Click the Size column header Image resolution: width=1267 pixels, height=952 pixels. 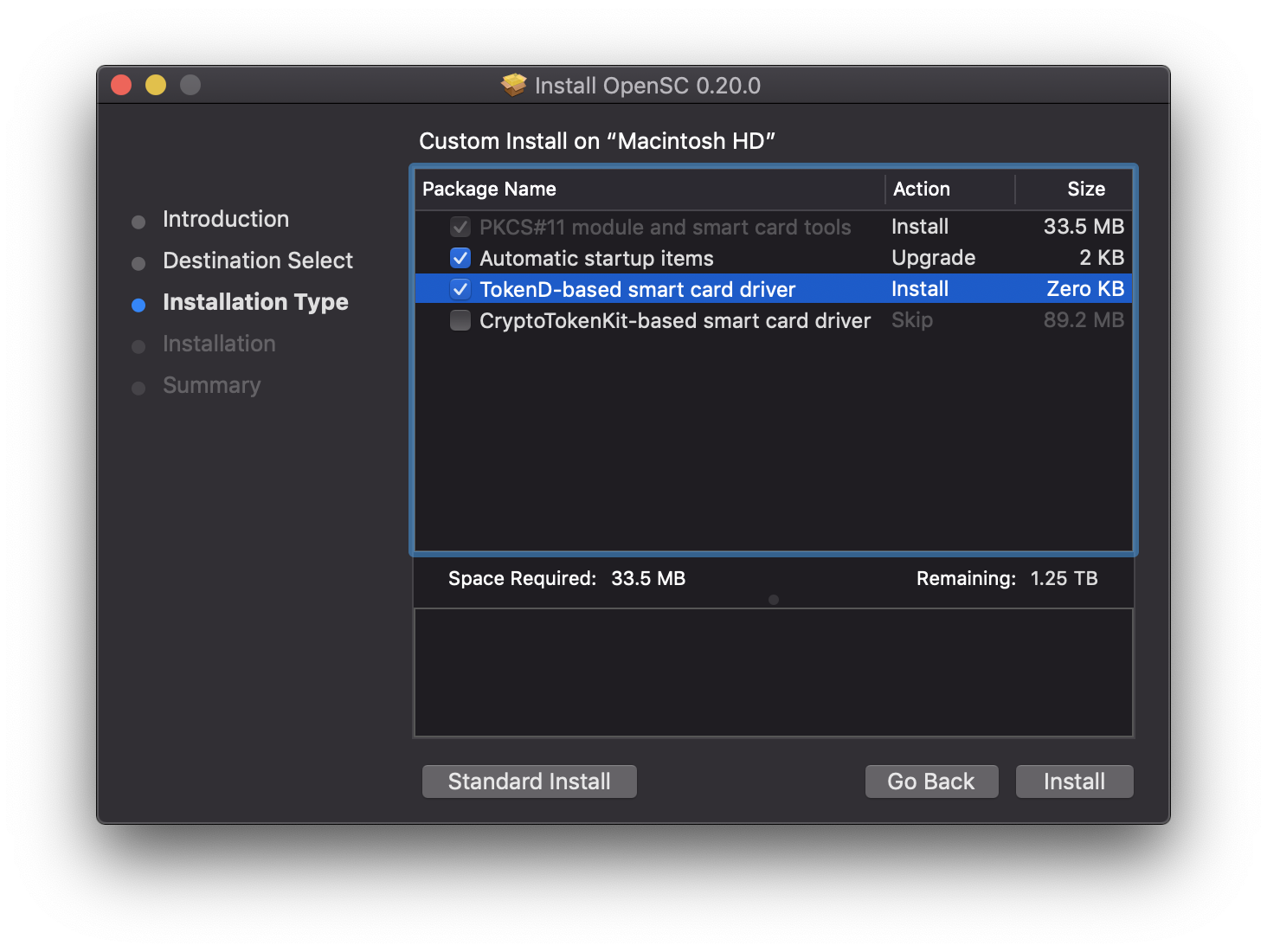click(x=1086, y=189)
